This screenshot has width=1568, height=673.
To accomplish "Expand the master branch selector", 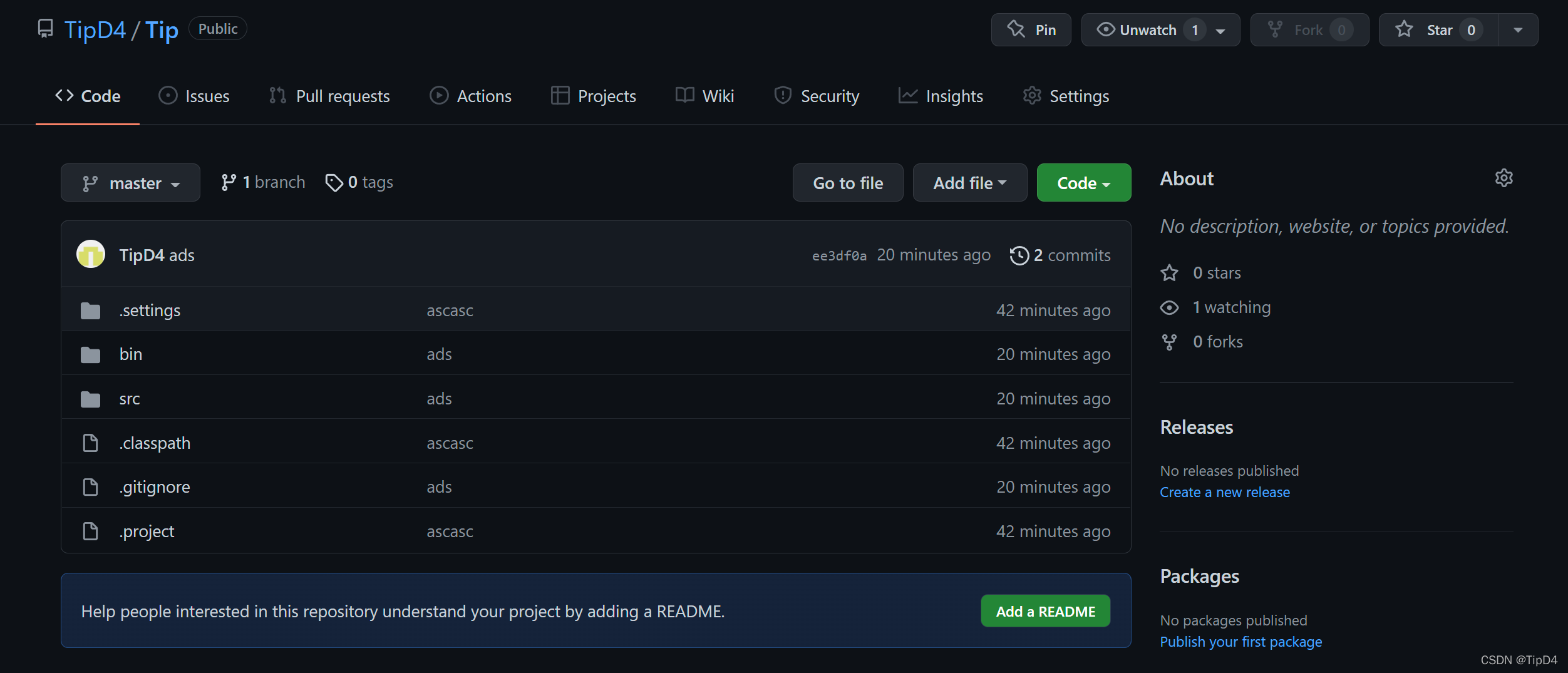I will [x=130, y=183].
